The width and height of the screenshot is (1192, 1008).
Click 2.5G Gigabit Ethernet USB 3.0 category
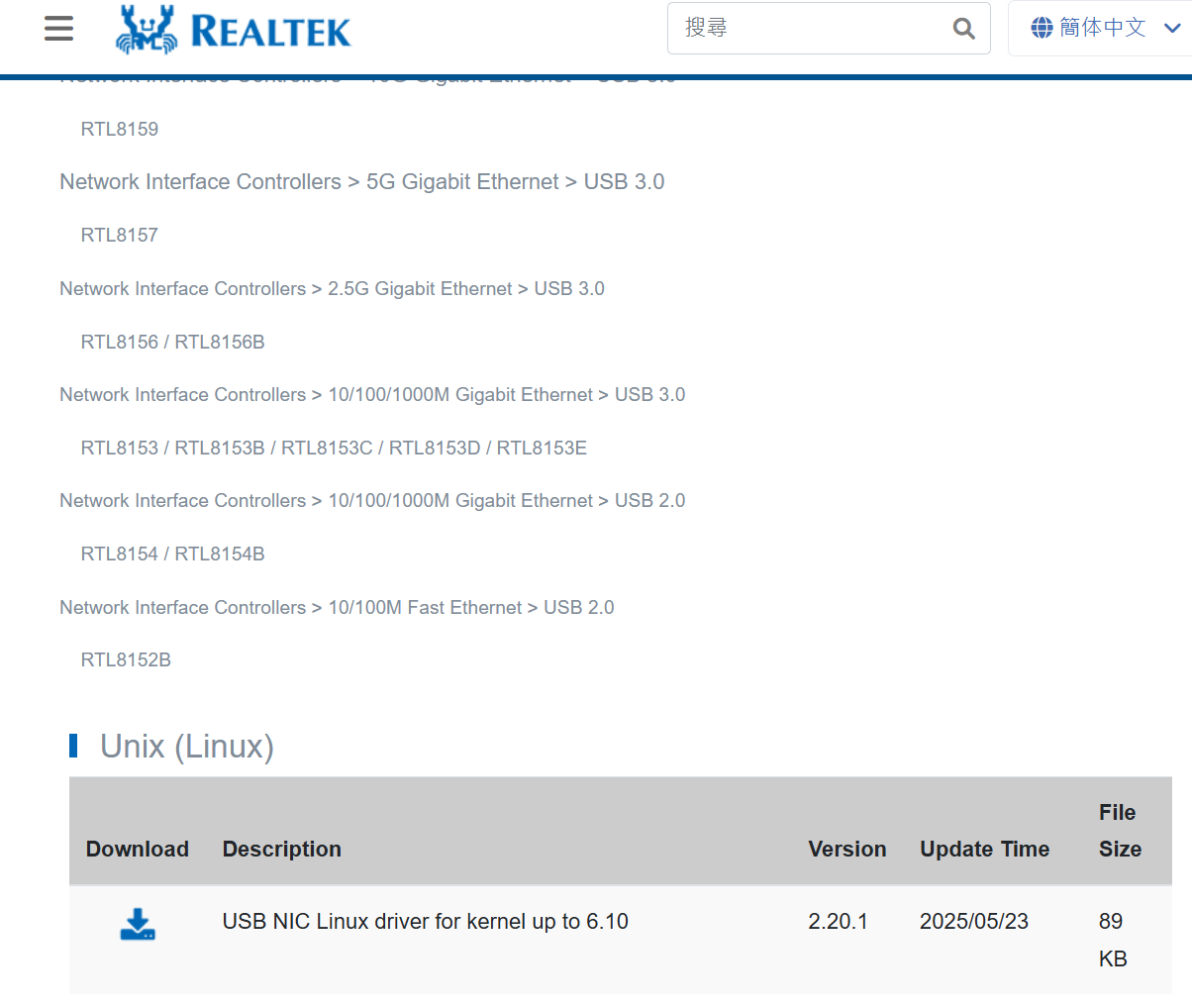click(332, 288)
